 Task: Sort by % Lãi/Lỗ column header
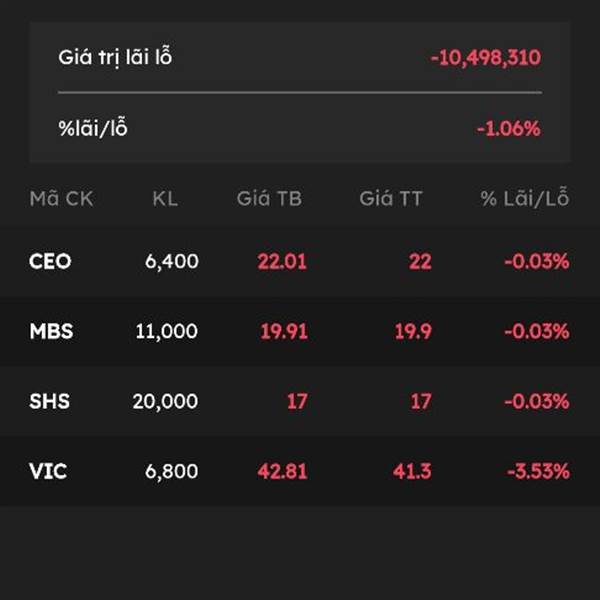point(525,198)
